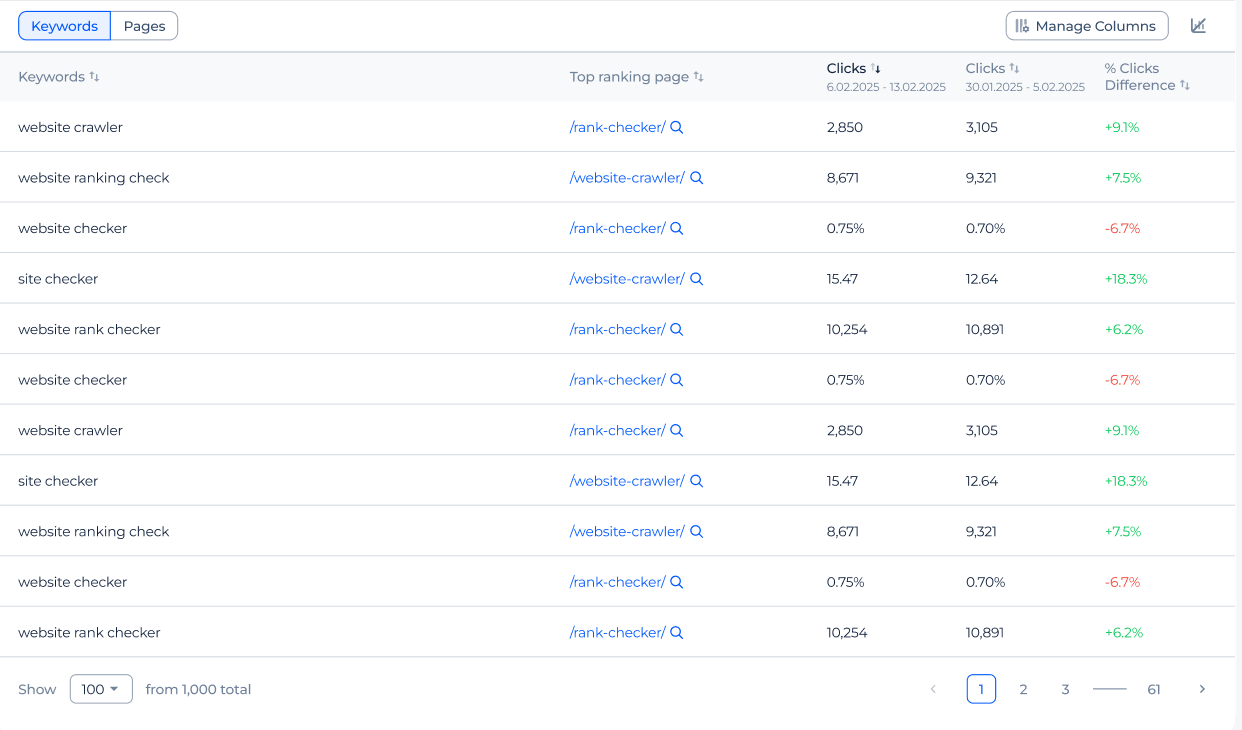Open /rank-checker/ link in topmost website crawler row
The image size is (1242, 730).
point(617,127)
